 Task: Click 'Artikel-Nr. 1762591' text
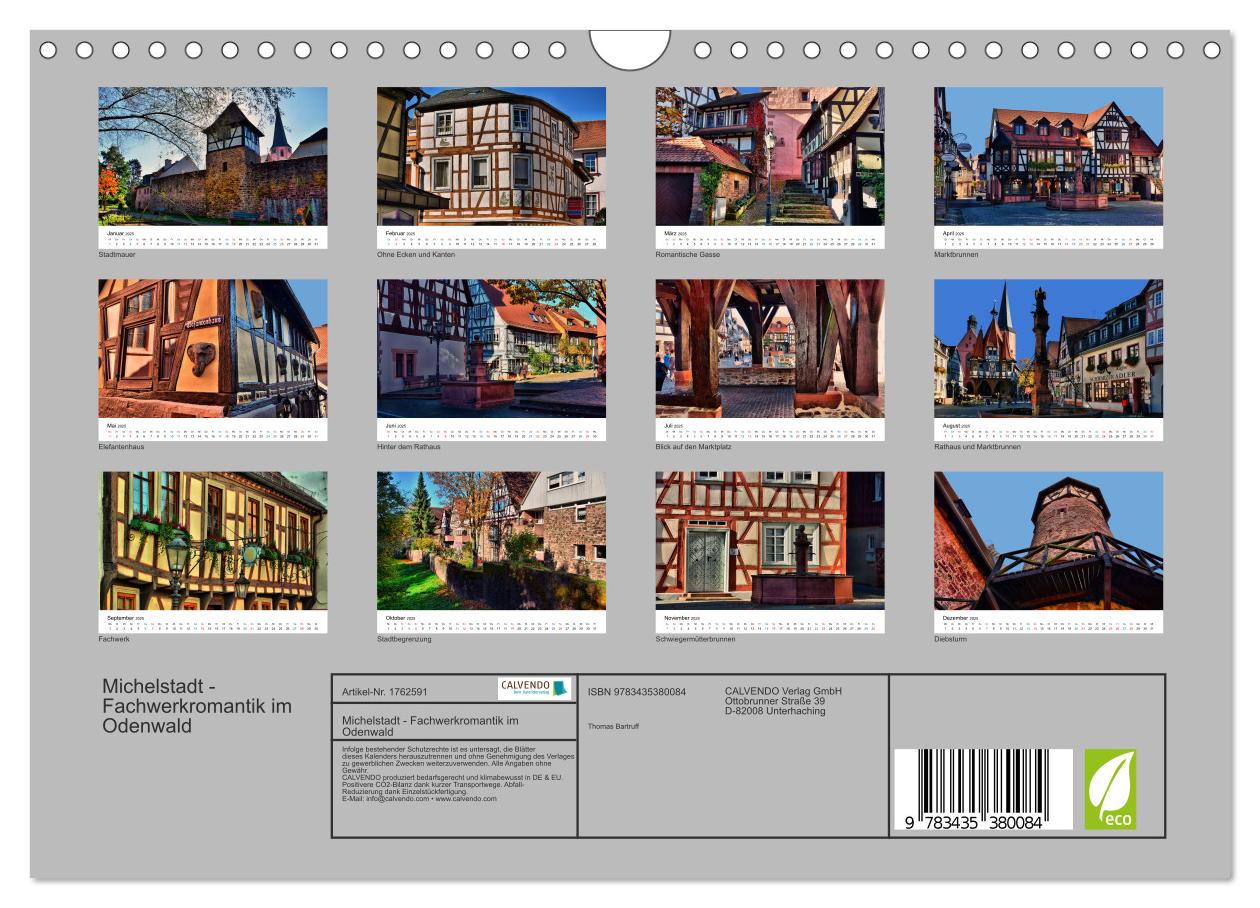[x=385, y=691]
